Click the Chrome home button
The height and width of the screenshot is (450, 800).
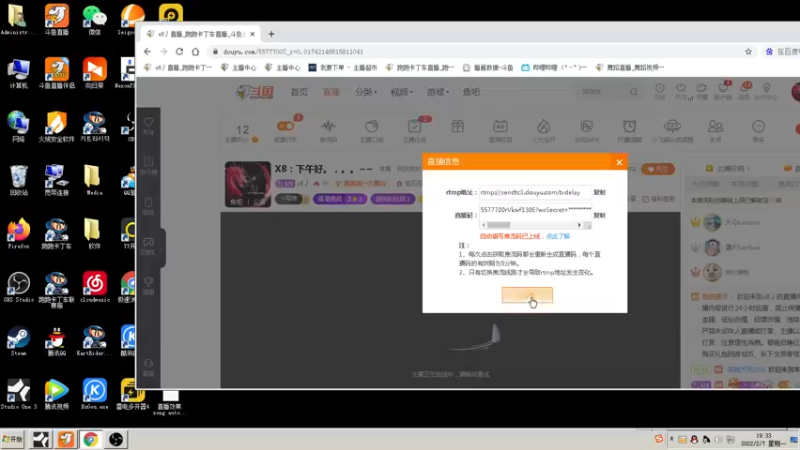[x=195, y=52]
